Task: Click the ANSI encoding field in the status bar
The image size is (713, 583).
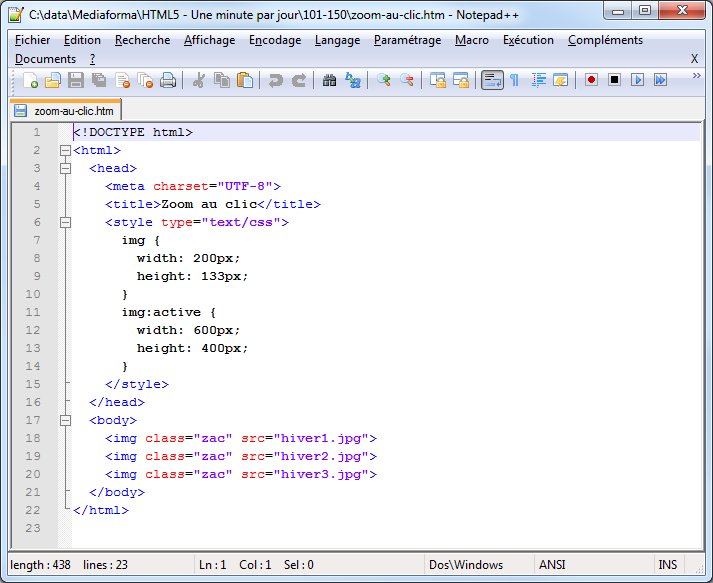Action: click(x=552, y=565)
